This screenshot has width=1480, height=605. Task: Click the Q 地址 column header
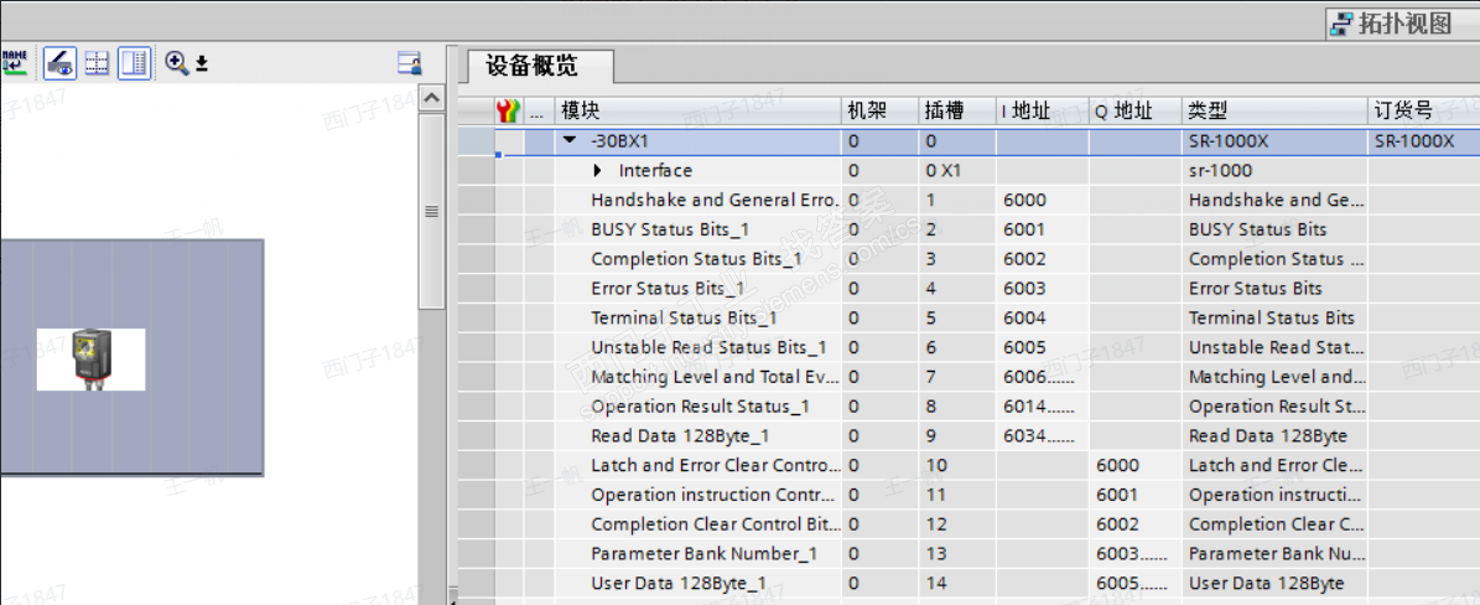1135,111
